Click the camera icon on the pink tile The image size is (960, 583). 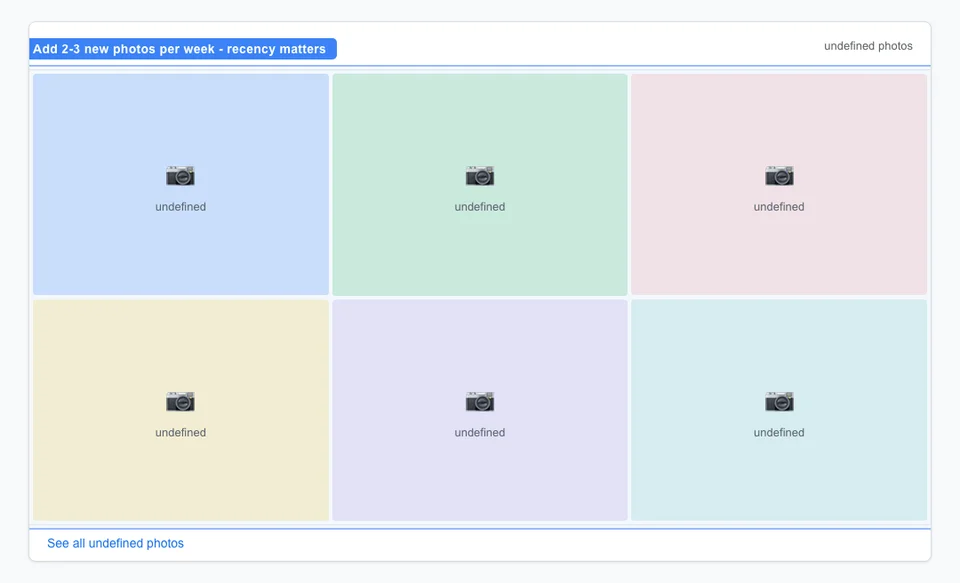(779, 175)
